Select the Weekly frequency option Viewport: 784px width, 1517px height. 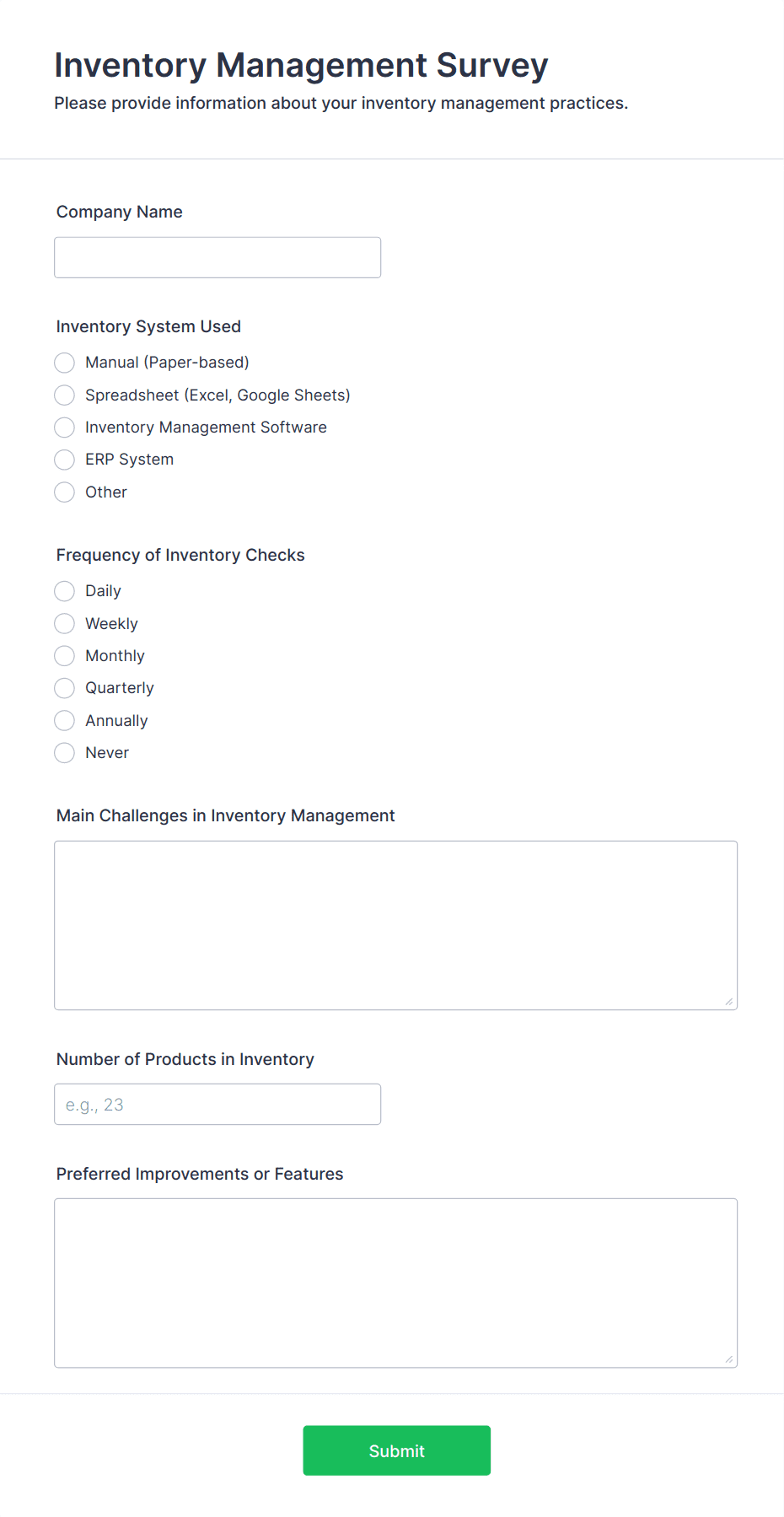click(64, 623)
